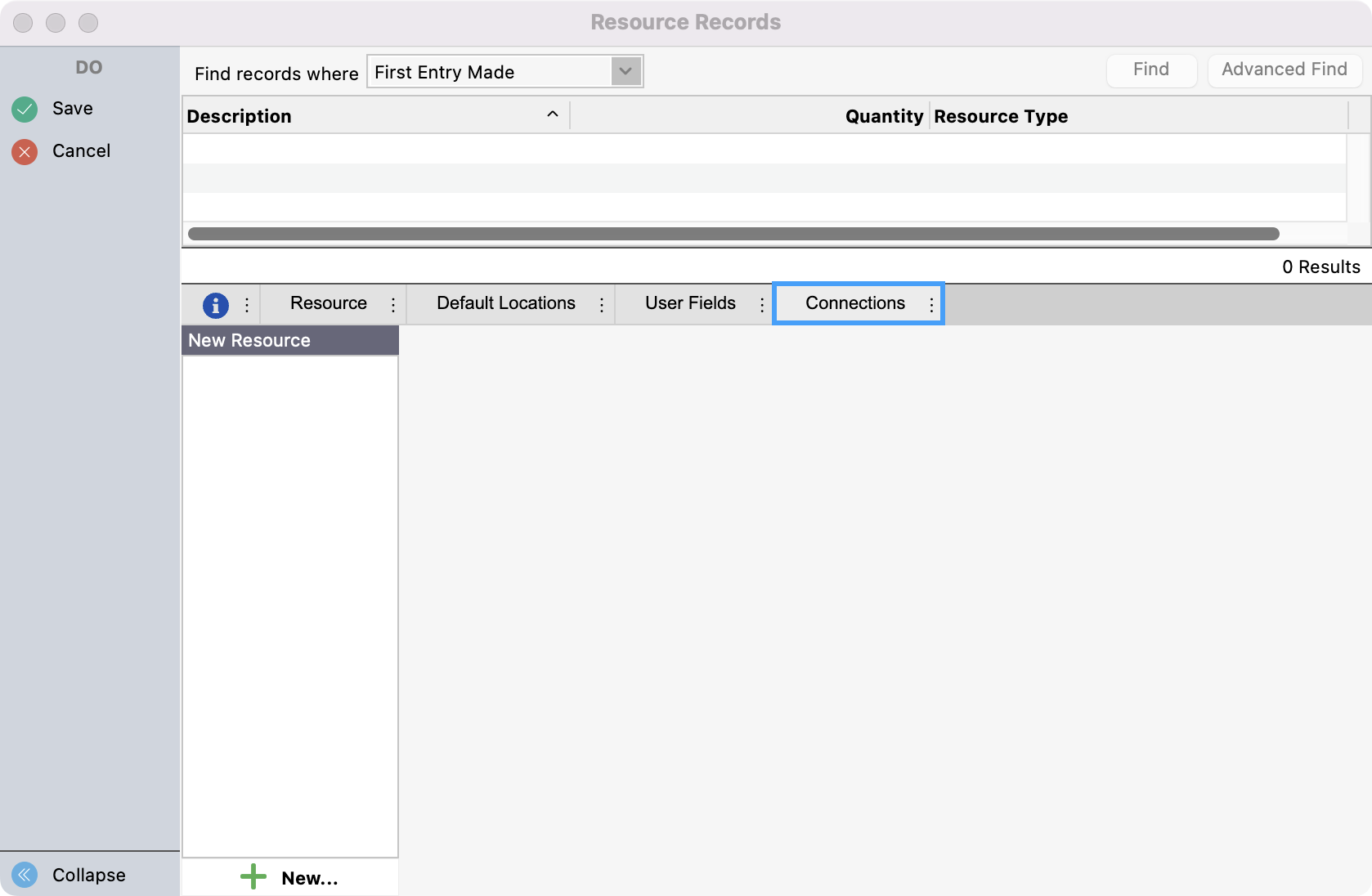
Task: Click the green plus New icon
Action: 253,877
